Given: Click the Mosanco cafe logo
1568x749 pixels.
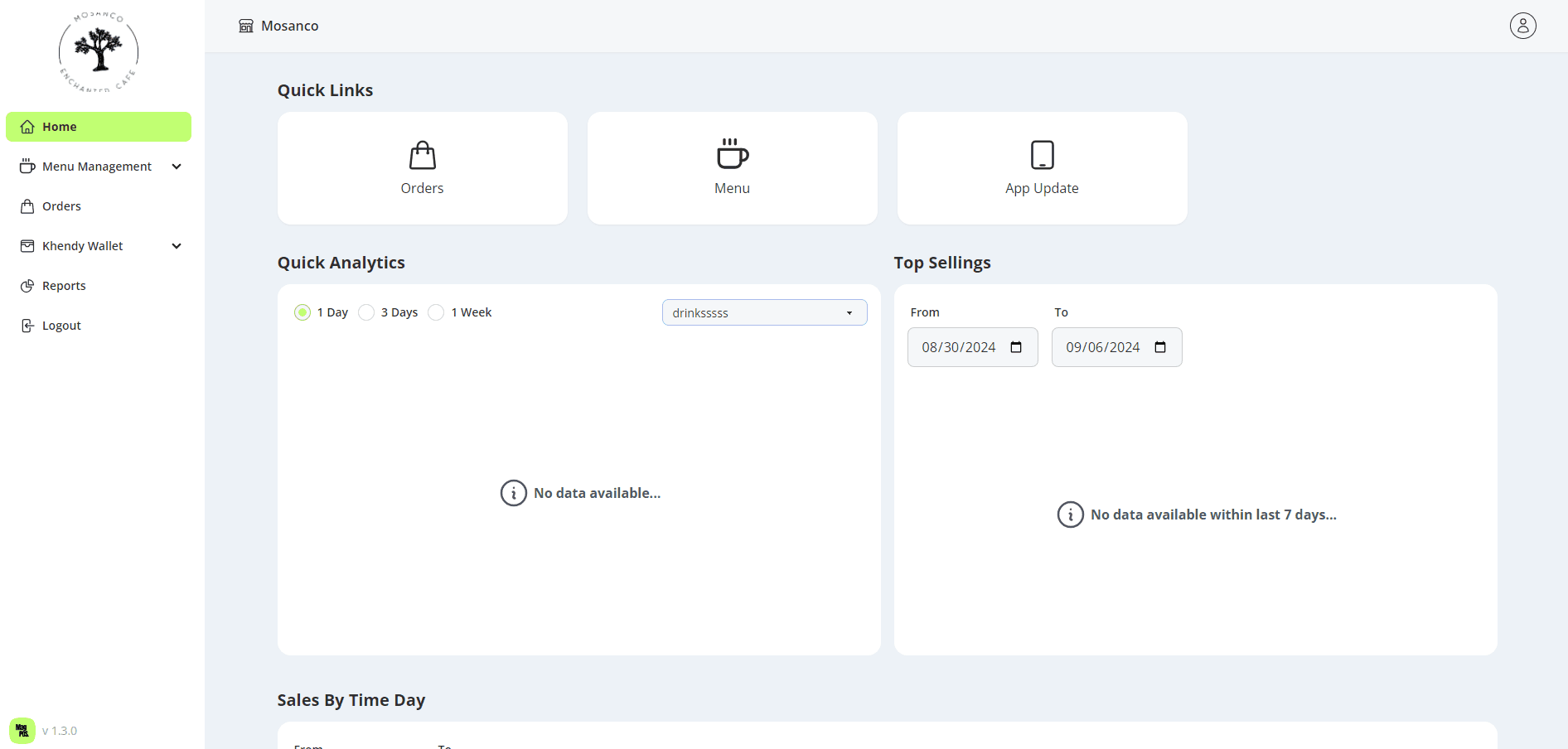Looking at the screenshot, I should (x=99, y=52).
